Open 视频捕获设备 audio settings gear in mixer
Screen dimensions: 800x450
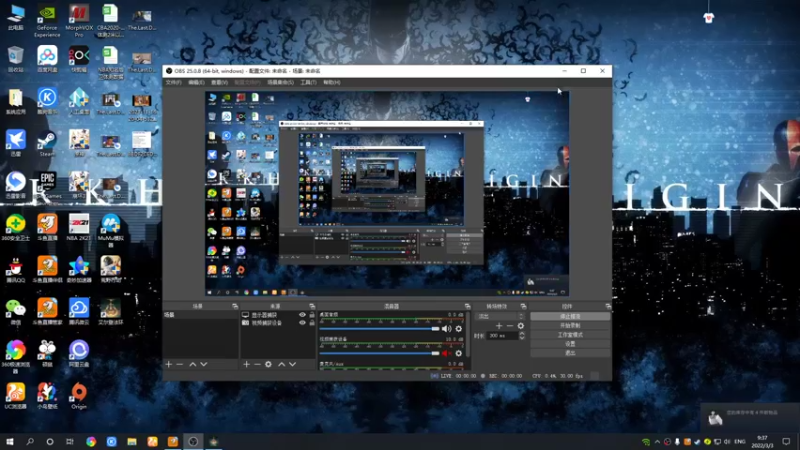click(459, 353)
